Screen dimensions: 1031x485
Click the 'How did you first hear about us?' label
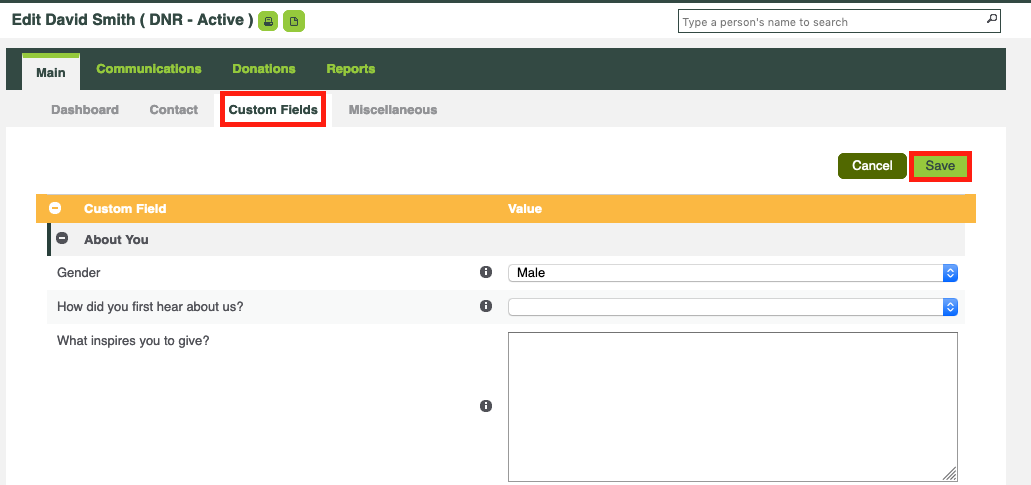150,306
